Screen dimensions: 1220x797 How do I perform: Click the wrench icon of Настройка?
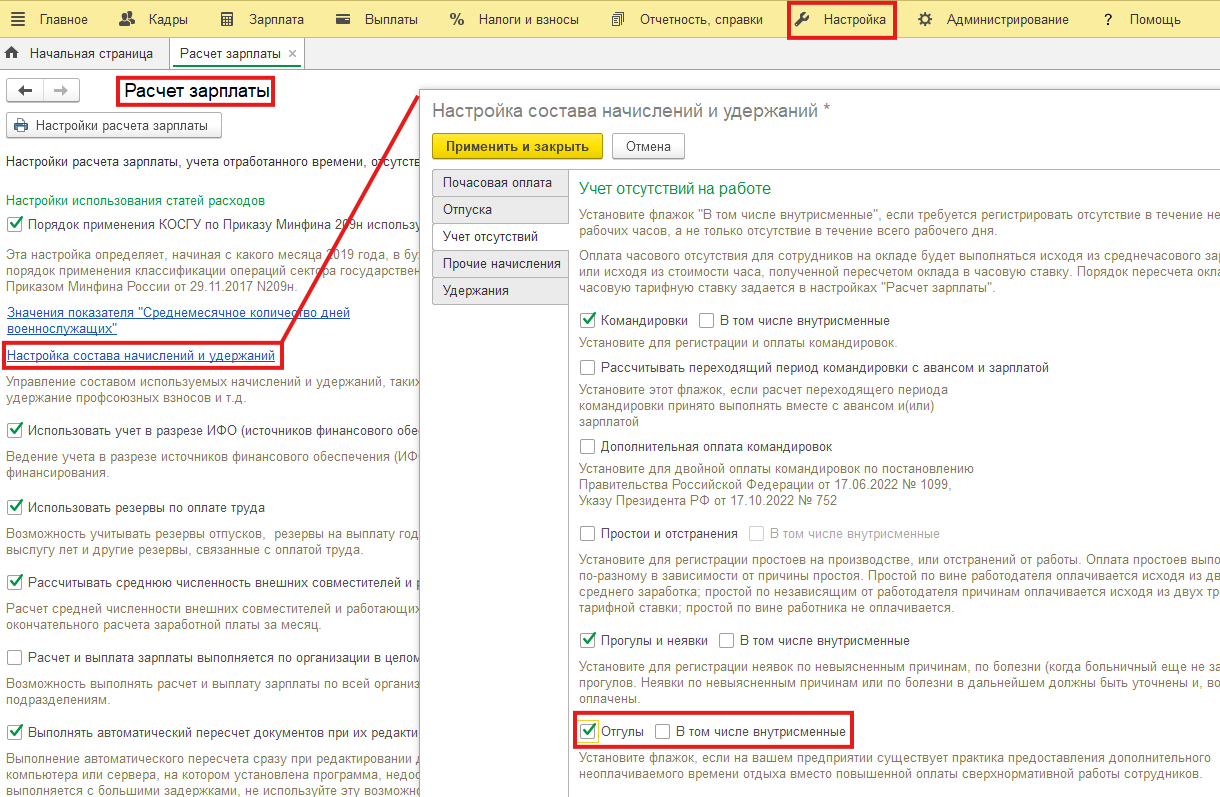(801, 19)
